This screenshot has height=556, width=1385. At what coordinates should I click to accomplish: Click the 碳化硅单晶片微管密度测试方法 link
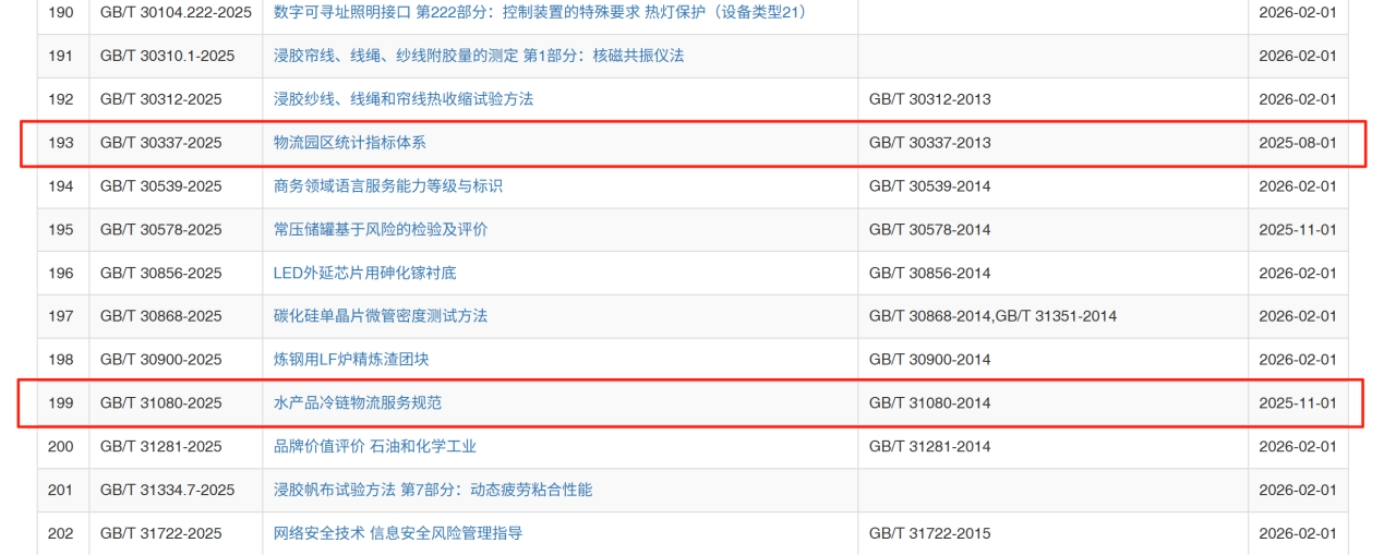click(x=380, y=316)
